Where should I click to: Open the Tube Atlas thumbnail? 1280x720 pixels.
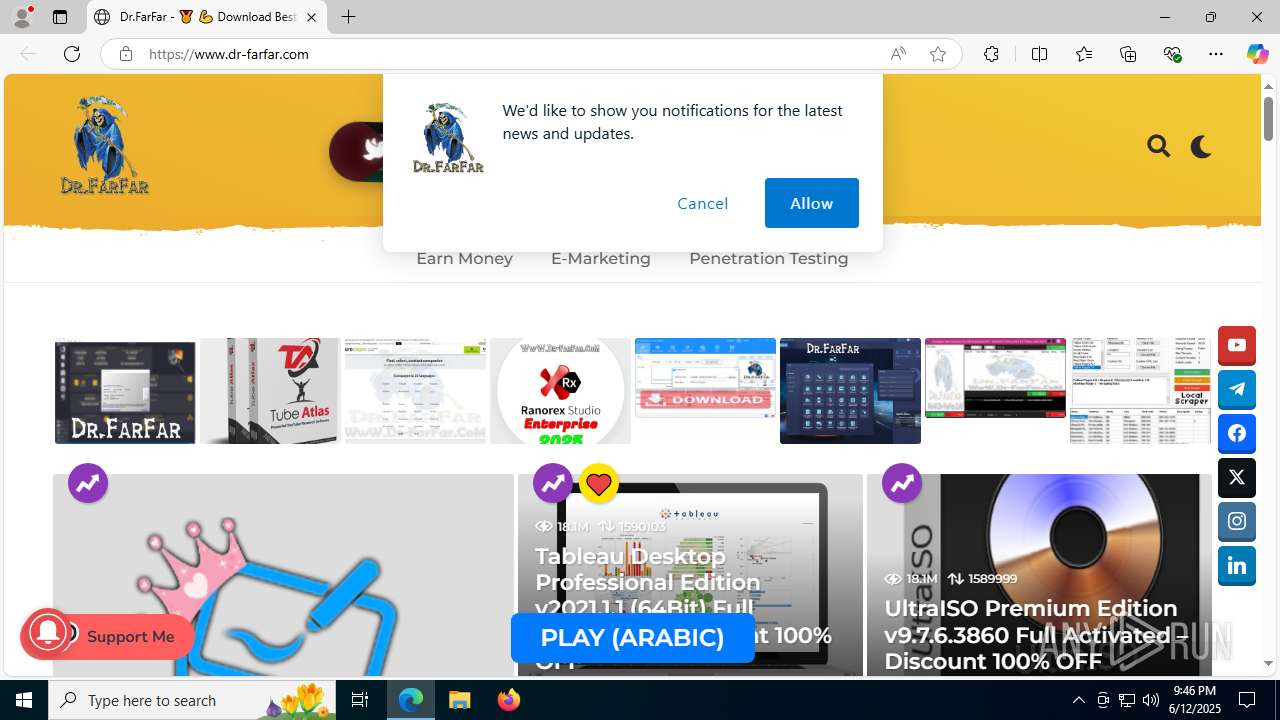point(270,391)
